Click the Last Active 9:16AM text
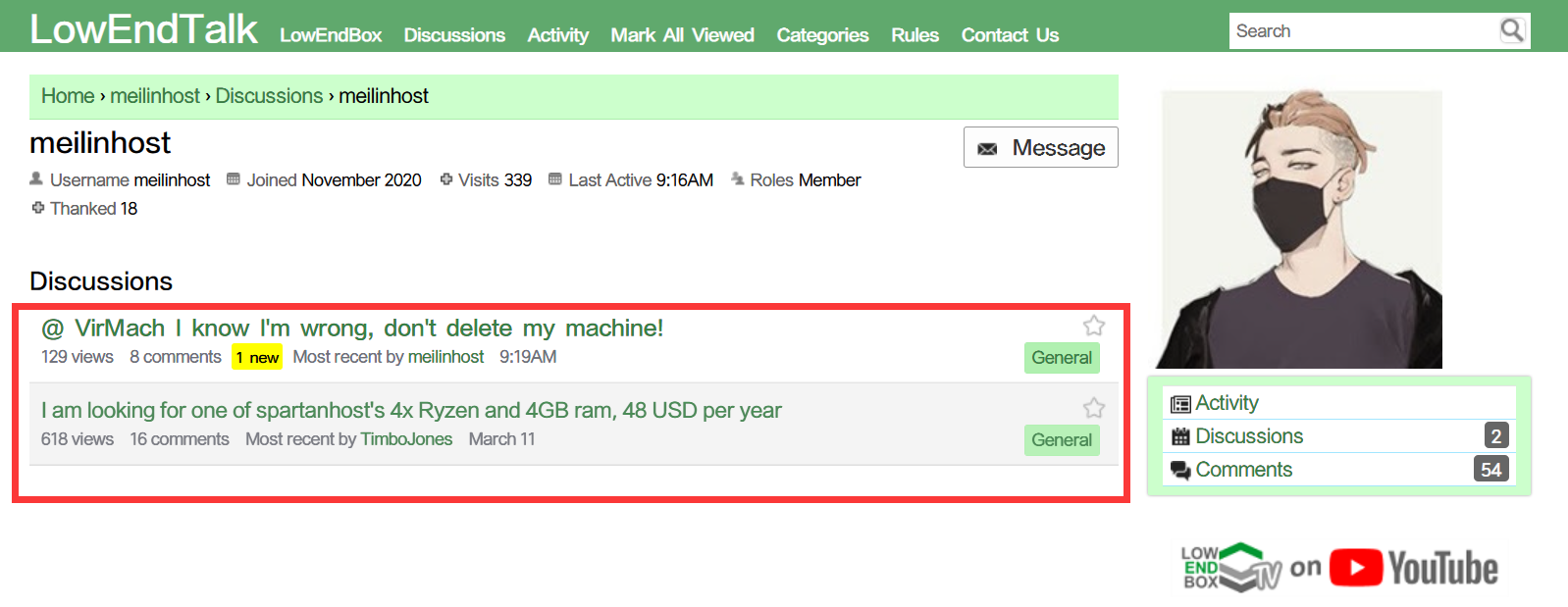The image size is (1568, 607). tap(641, 180)
